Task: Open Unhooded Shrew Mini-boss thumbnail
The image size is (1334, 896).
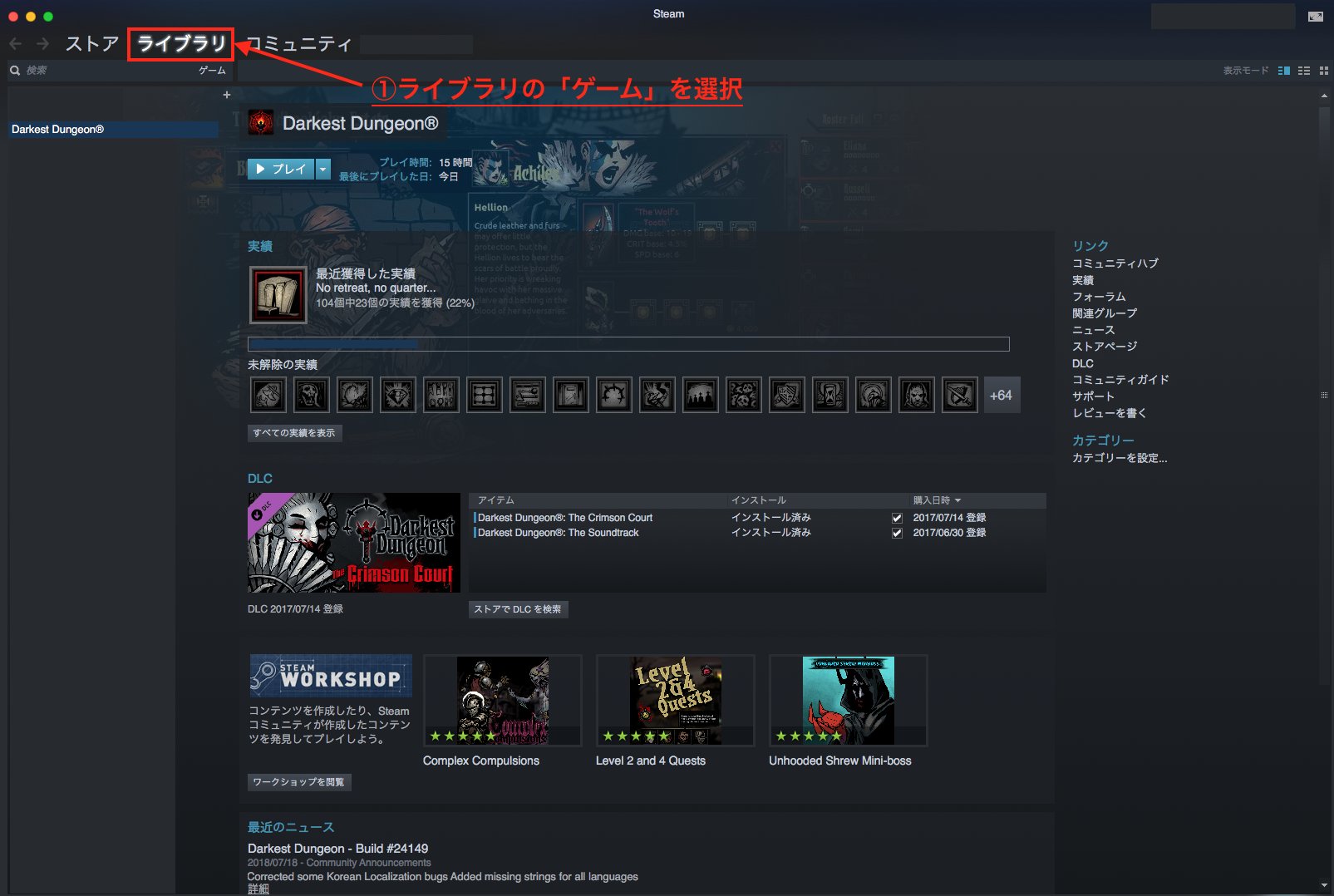Action: click(849, 701)
